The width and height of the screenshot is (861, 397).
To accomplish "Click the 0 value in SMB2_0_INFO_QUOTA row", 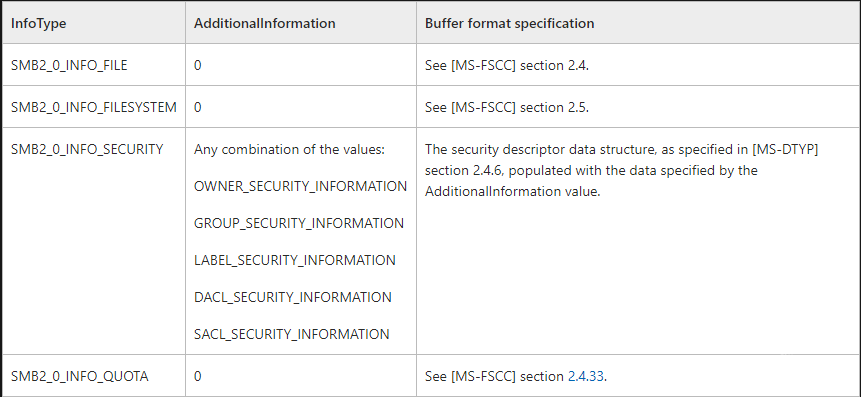I will (x=198, y=376).
